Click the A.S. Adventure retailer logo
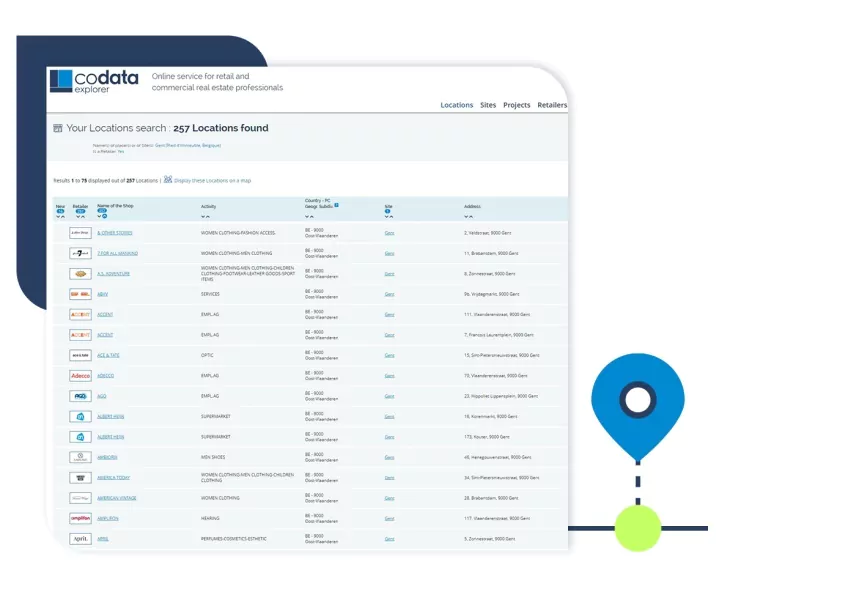848x600 pixels. pos(80,273)
